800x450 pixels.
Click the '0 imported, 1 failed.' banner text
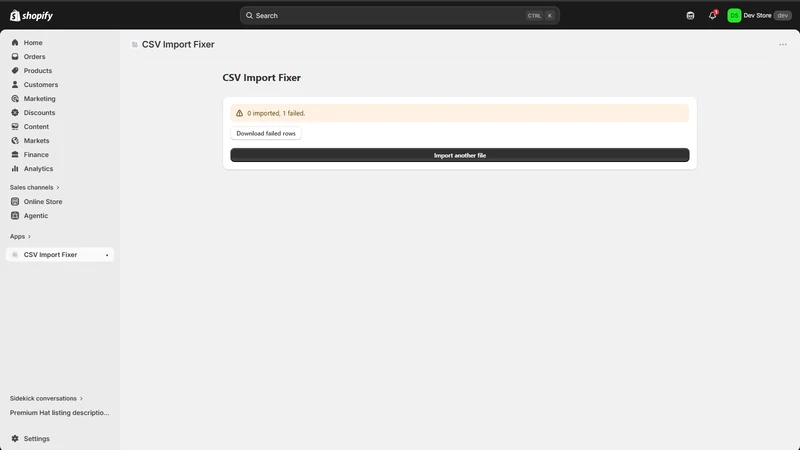tap(276, 113)
